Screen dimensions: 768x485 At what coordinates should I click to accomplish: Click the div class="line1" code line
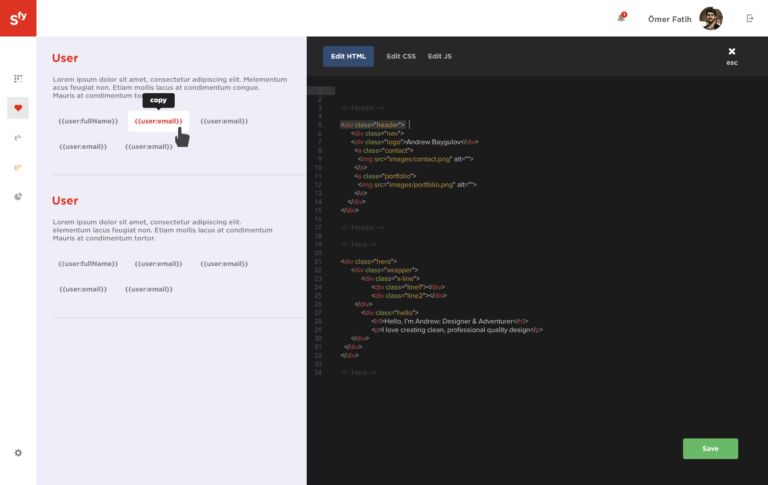(x=408, y=287)
